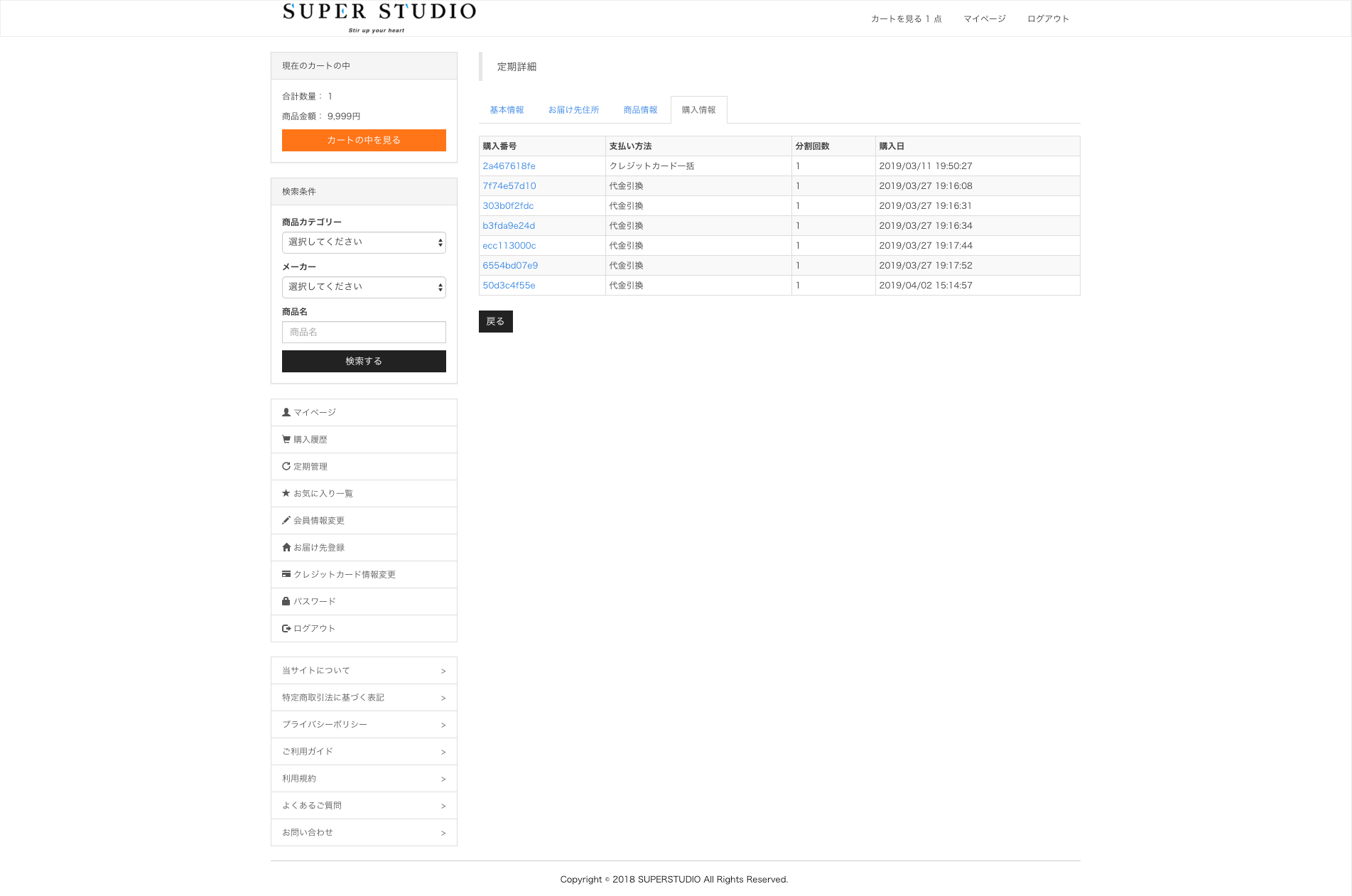The image size is (1352, 896).
Task: Open purchase number 303b0f2fdc
Action: point(508,206)
